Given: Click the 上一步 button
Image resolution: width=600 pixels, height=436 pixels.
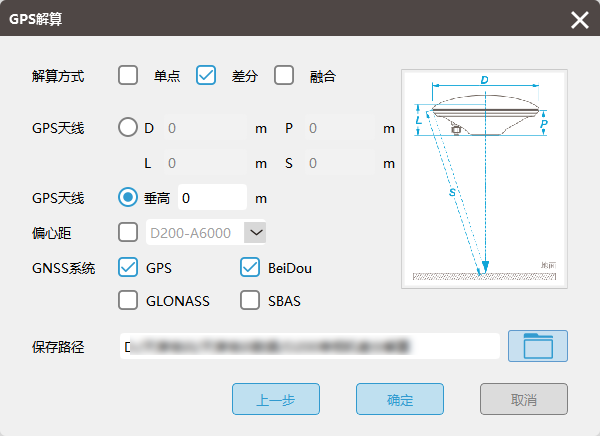Looking at the screenshot, I should point(276,399).
